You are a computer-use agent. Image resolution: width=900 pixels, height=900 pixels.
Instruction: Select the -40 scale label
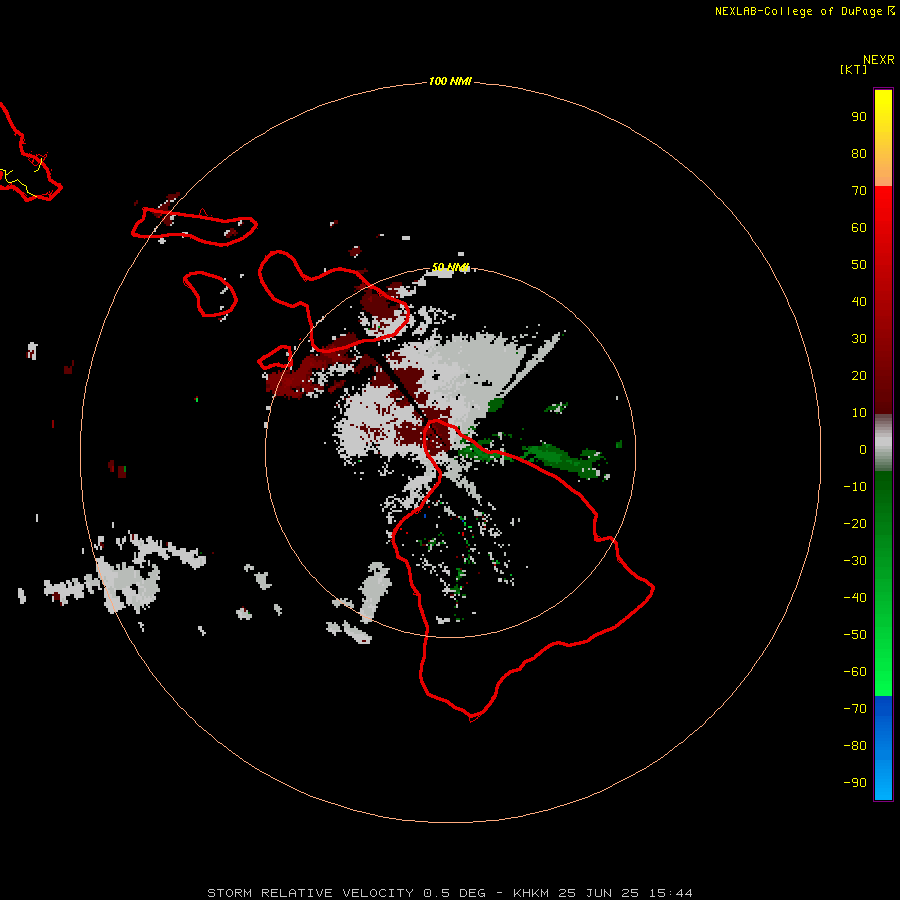coord(855,598)
